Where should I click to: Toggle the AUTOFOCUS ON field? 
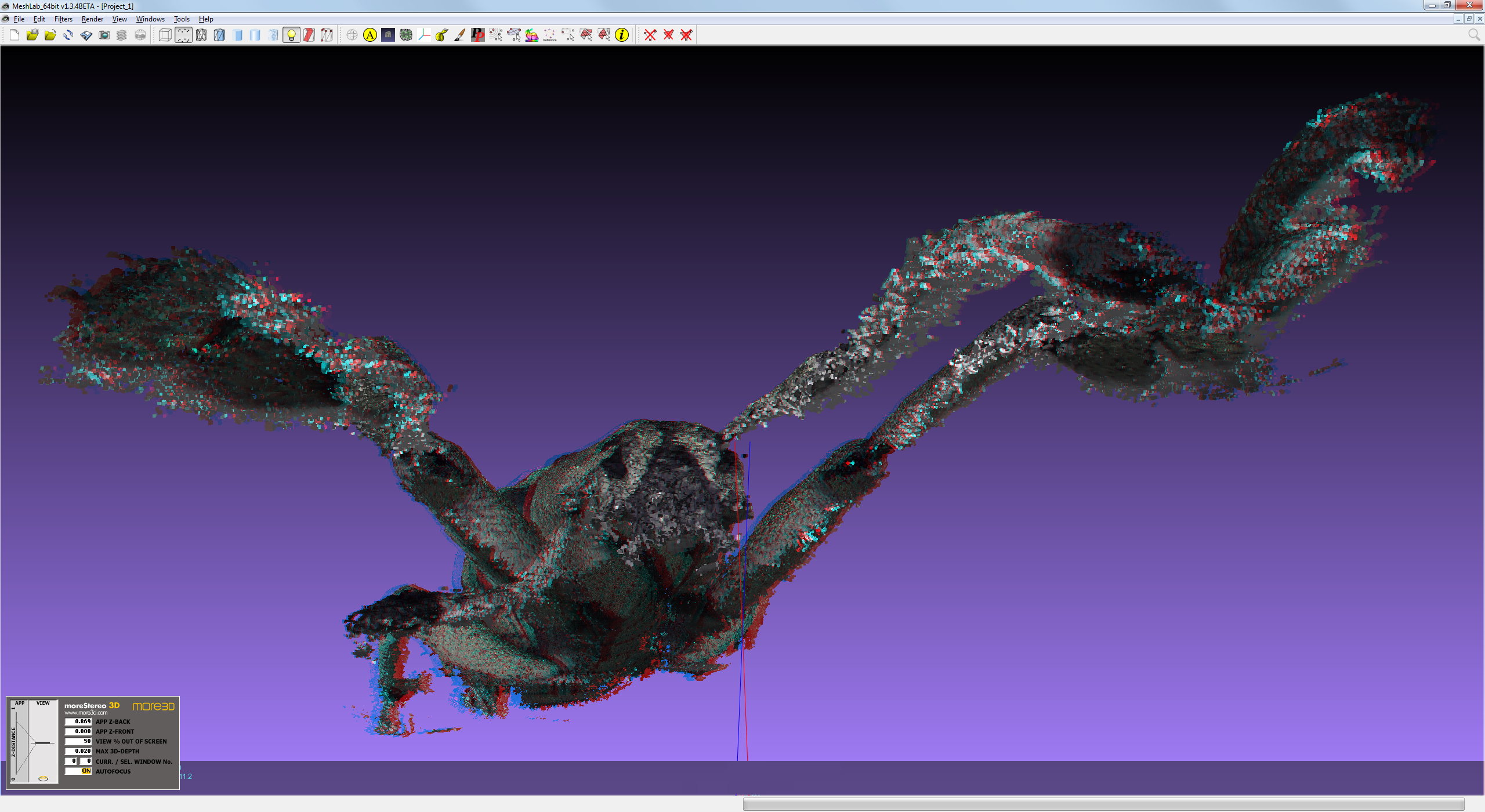click(x=78, y=771)
